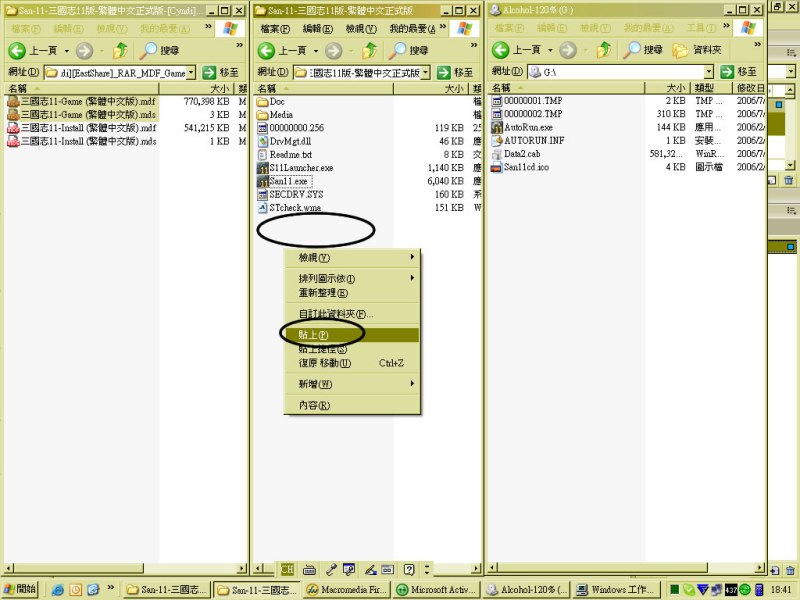800x600 pixels.
Task: Open Search in left Explorer window
Action: point(160,50)
